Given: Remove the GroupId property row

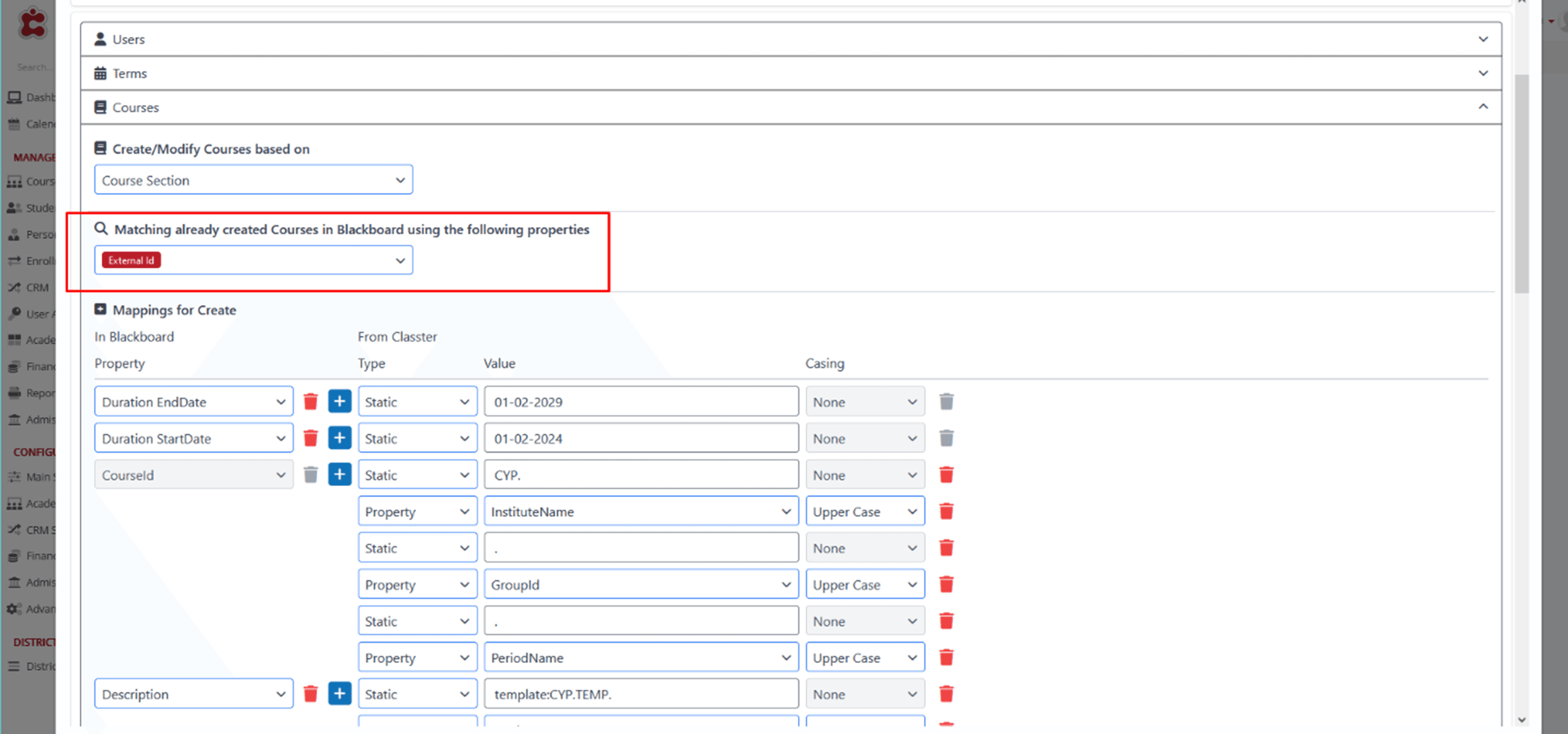Looking at the screenshot, I should point(946,584).
